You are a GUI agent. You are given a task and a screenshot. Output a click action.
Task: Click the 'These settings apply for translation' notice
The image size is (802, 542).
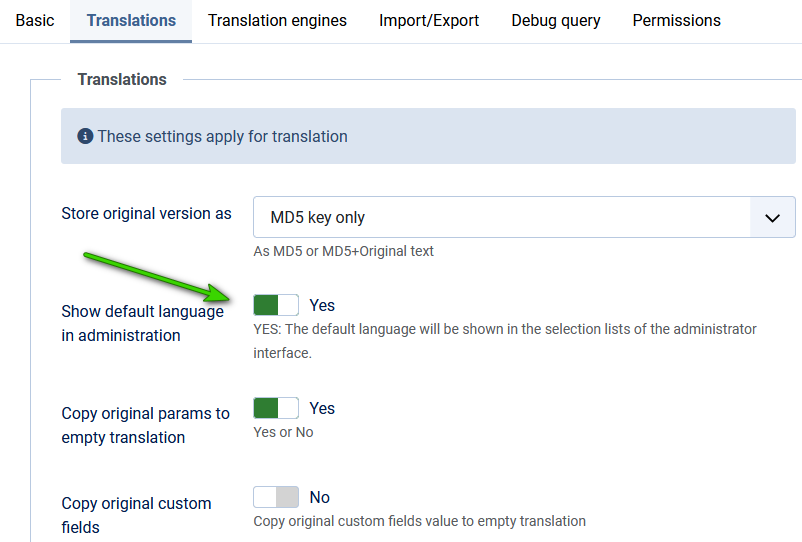222,136
